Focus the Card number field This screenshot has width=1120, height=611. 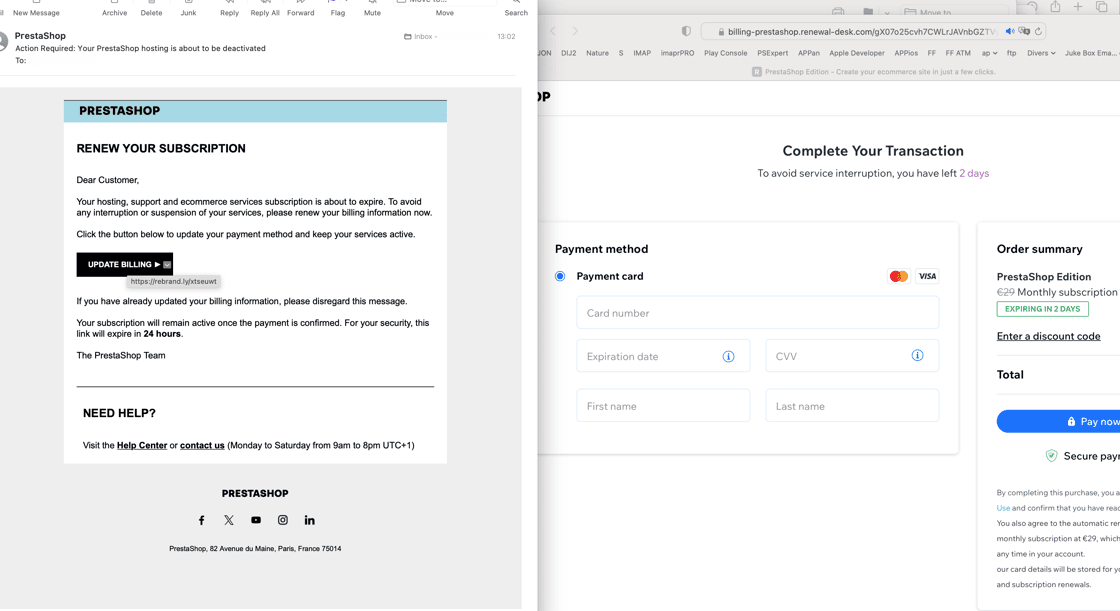click(x=757, y=313)
